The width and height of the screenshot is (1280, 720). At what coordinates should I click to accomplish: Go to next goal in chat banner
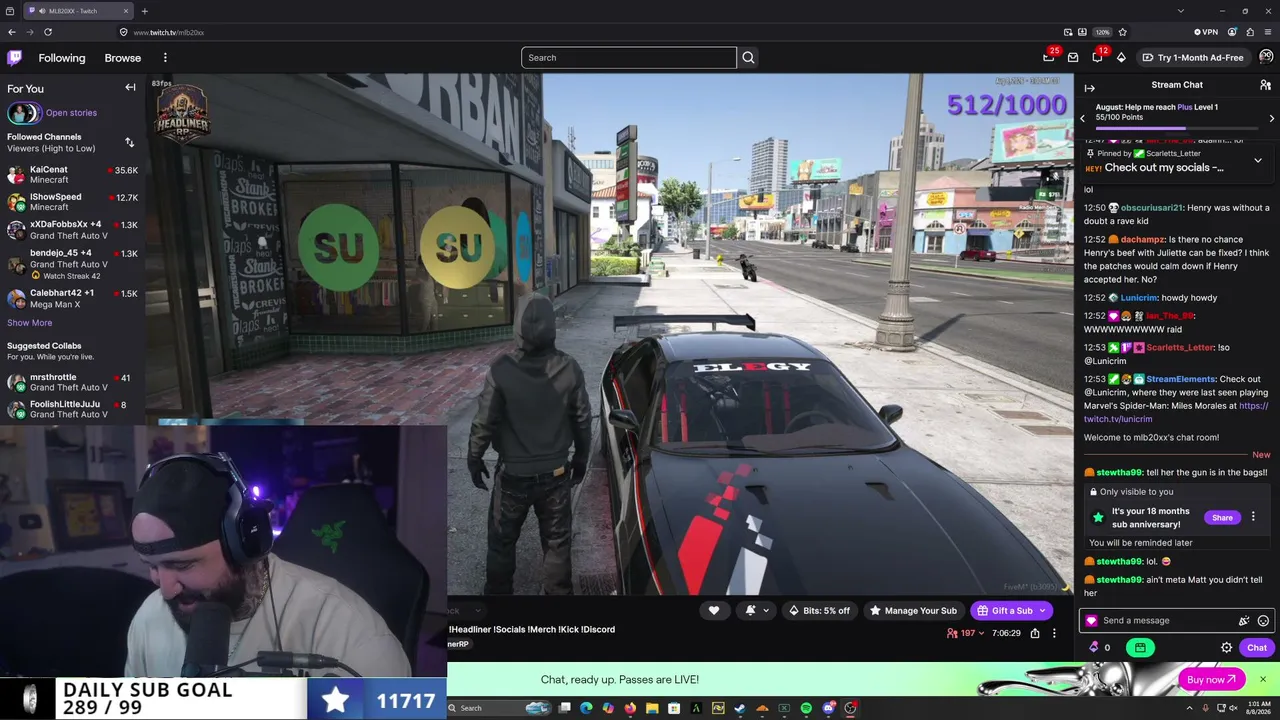point(1272,118)
